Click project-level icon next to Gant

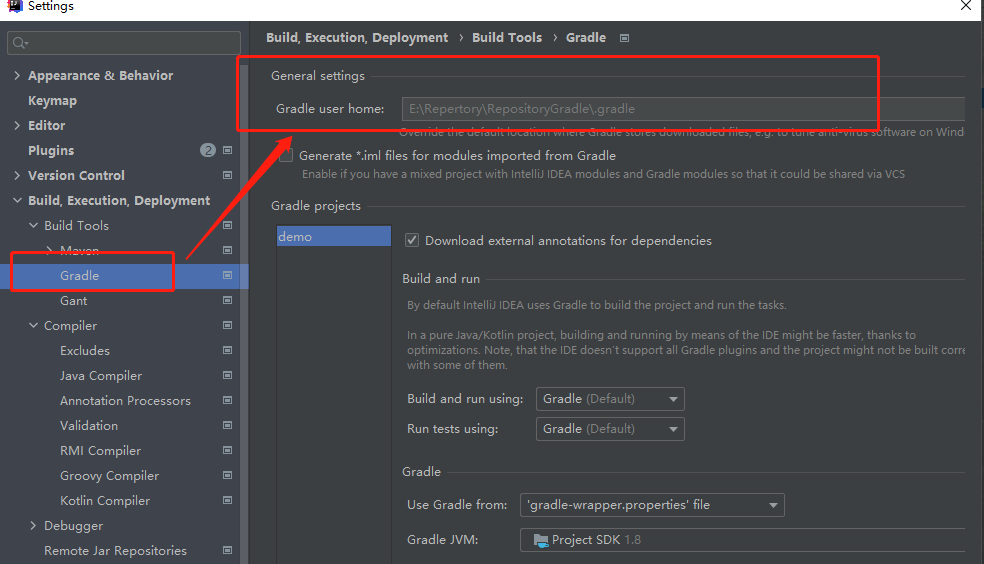(x=227, y=301)
